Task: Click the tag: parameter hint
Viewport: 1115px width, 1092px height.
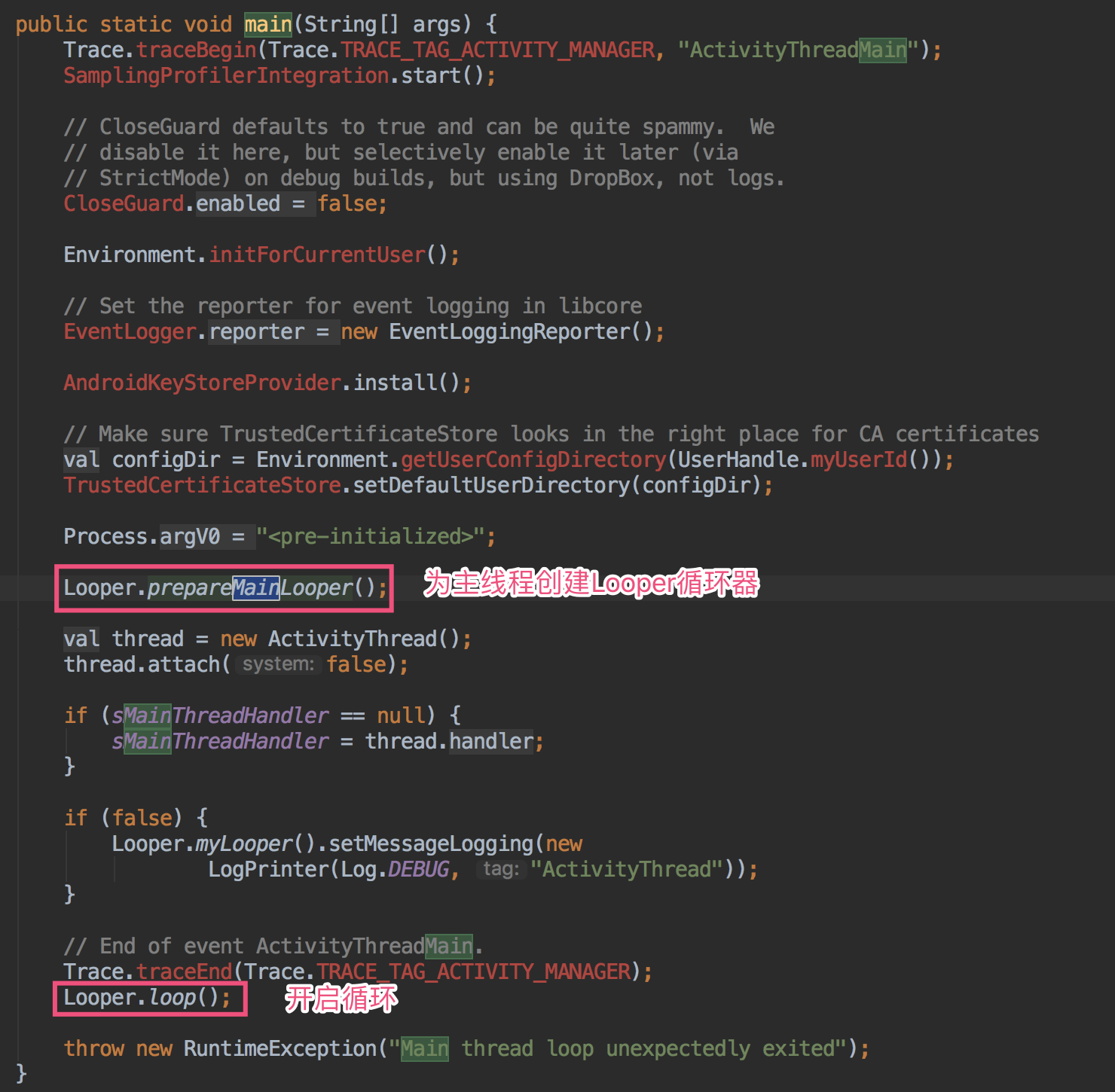Action: click(x=501, y=869)
